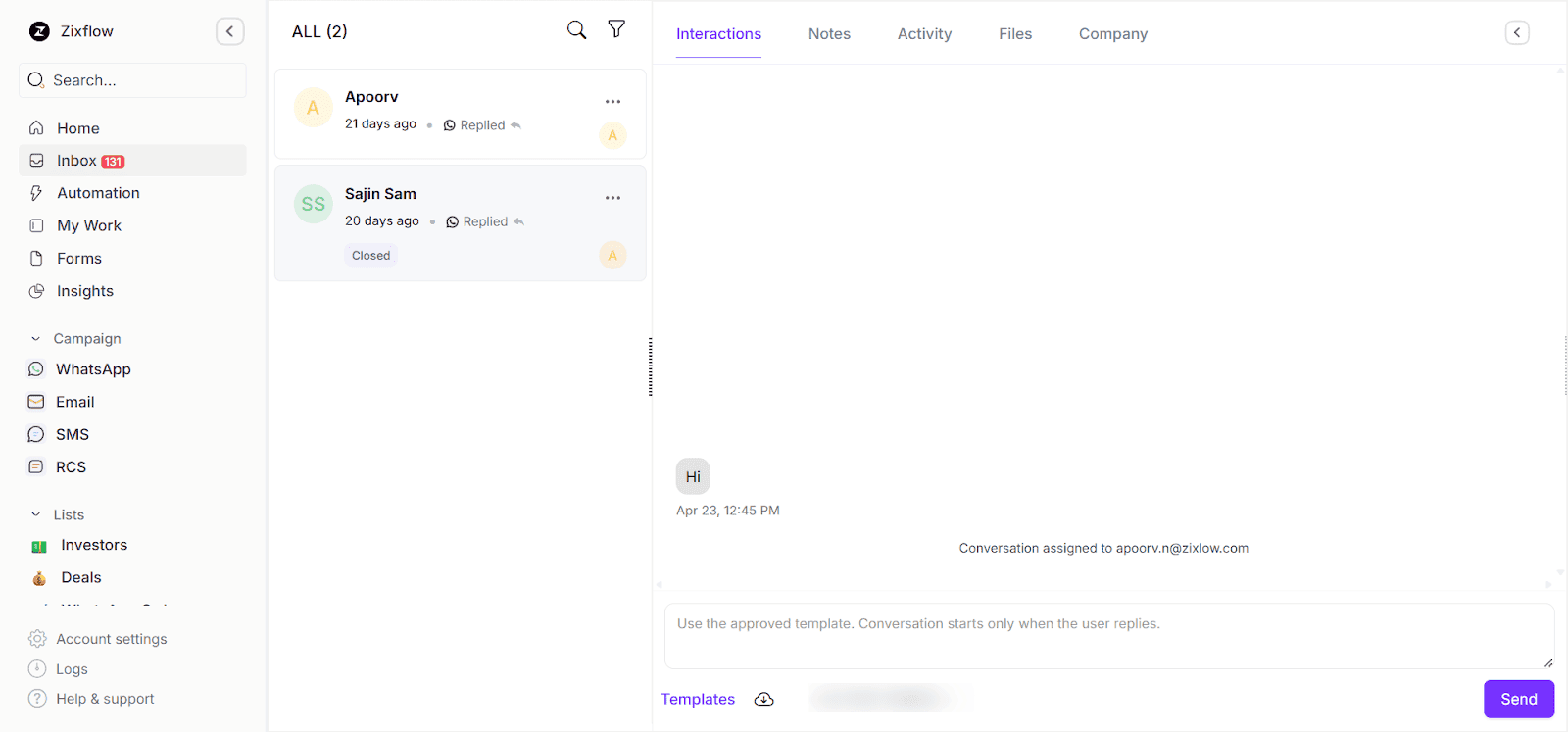Collapse the Lists section
1568x732 pixels.
pyautogui.click(x=36, y=514)
